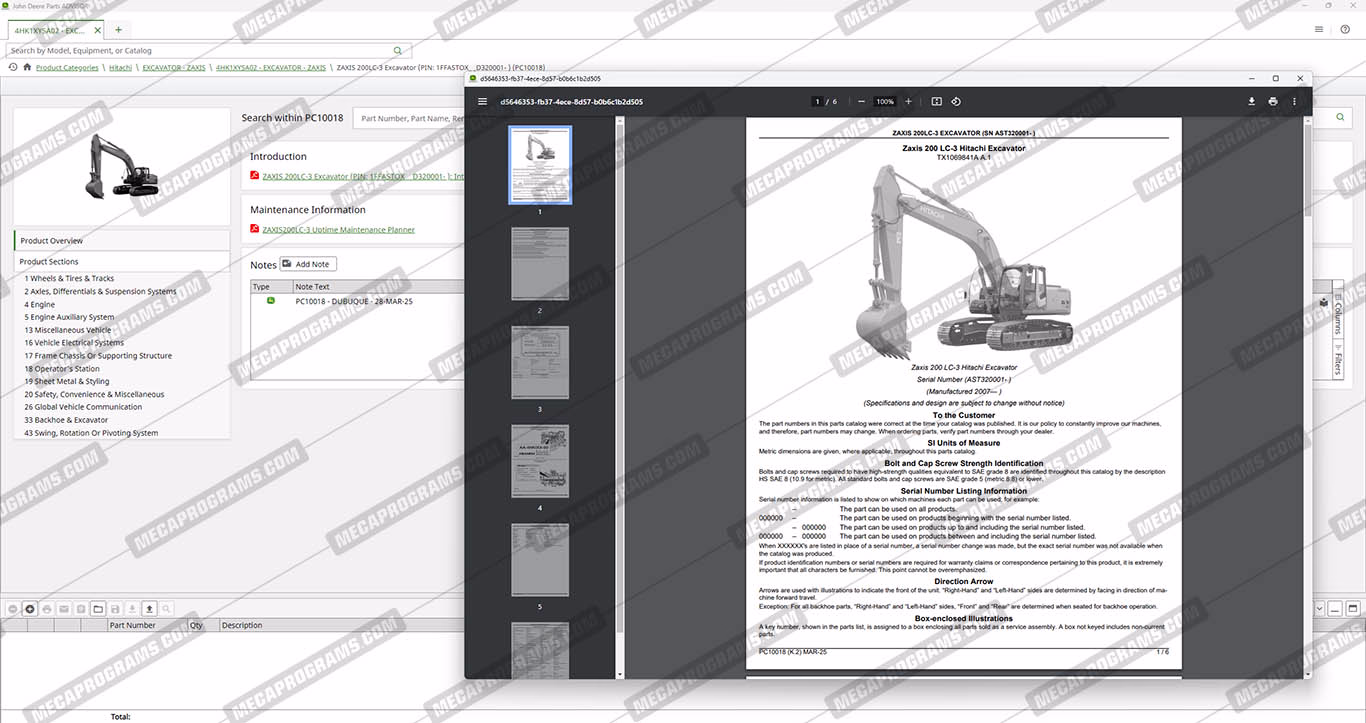The image size is (1366, 723).
Task: Click the search magnifier in model search box
Action: 398,50
